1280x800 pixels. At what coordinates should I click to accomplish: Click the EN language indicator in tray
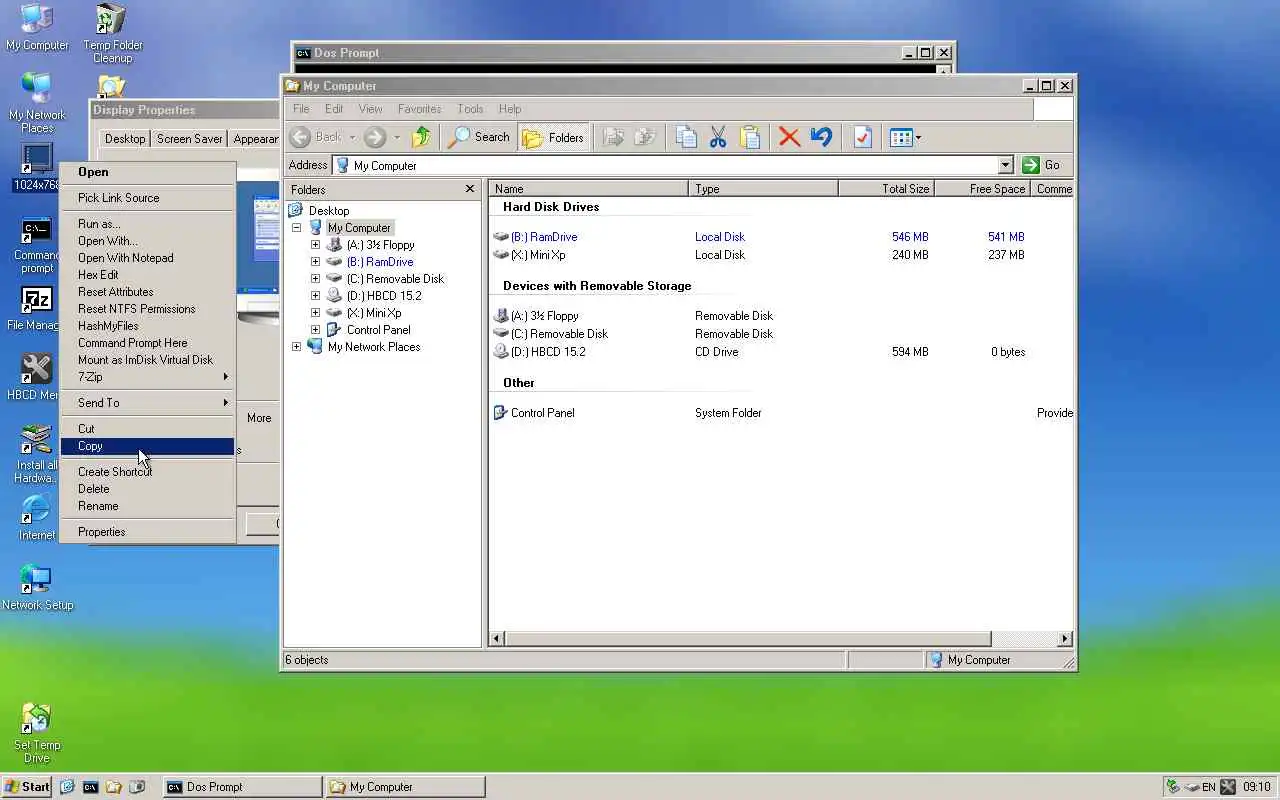coord(1209,787)
